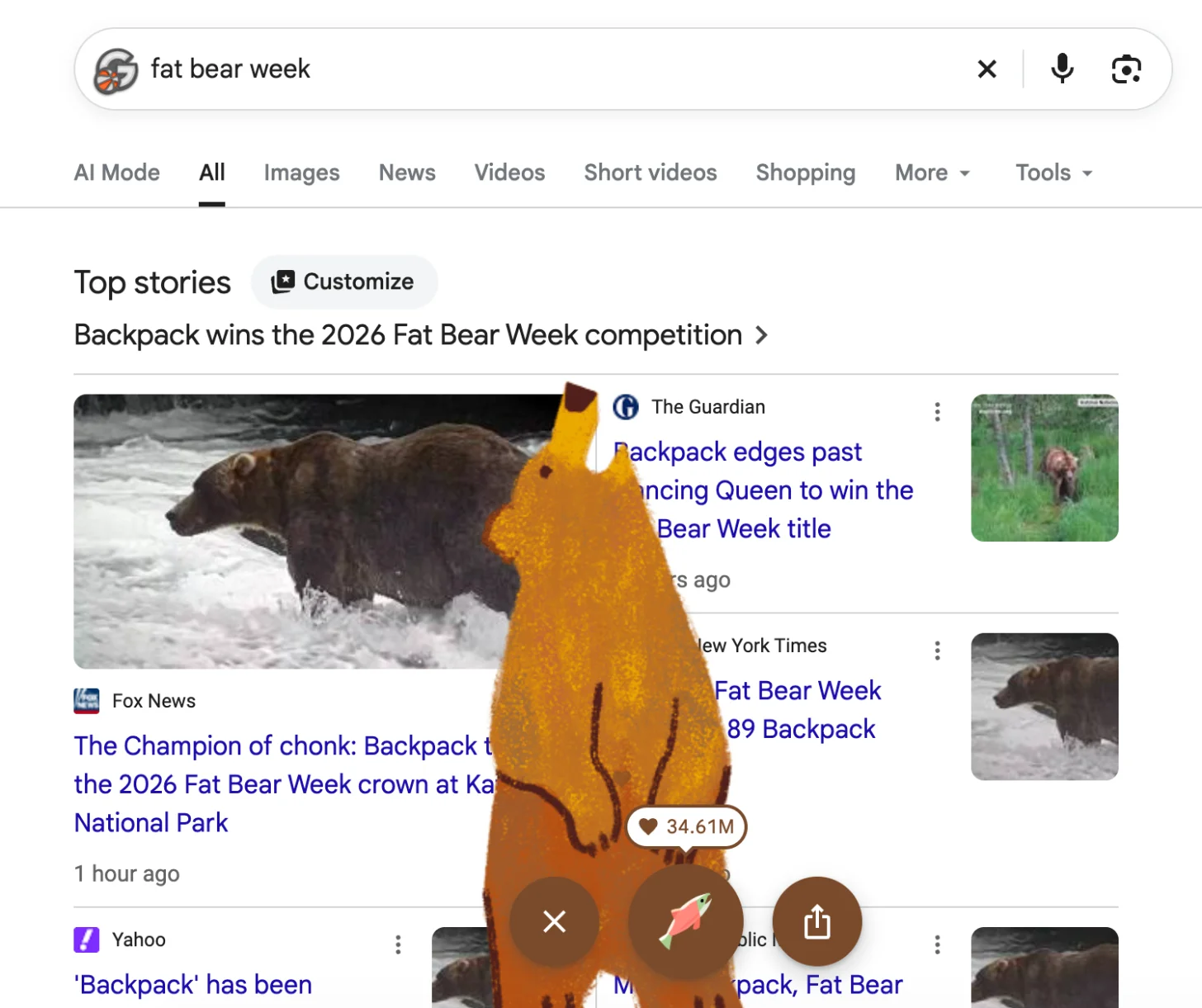This screenshot has width=1202, height=1008.
Task: Click the Google logo in the search bar
Action: click(116, 70)
